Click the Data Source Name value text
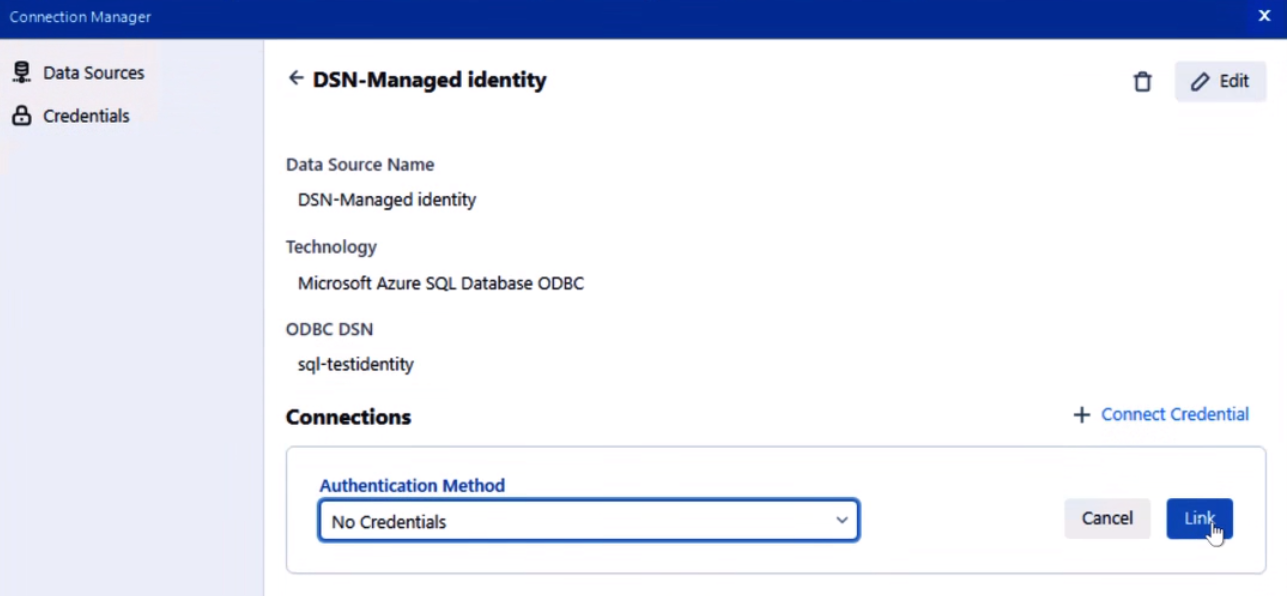The width and height of the screenshot is (1287, 596). 386,200
